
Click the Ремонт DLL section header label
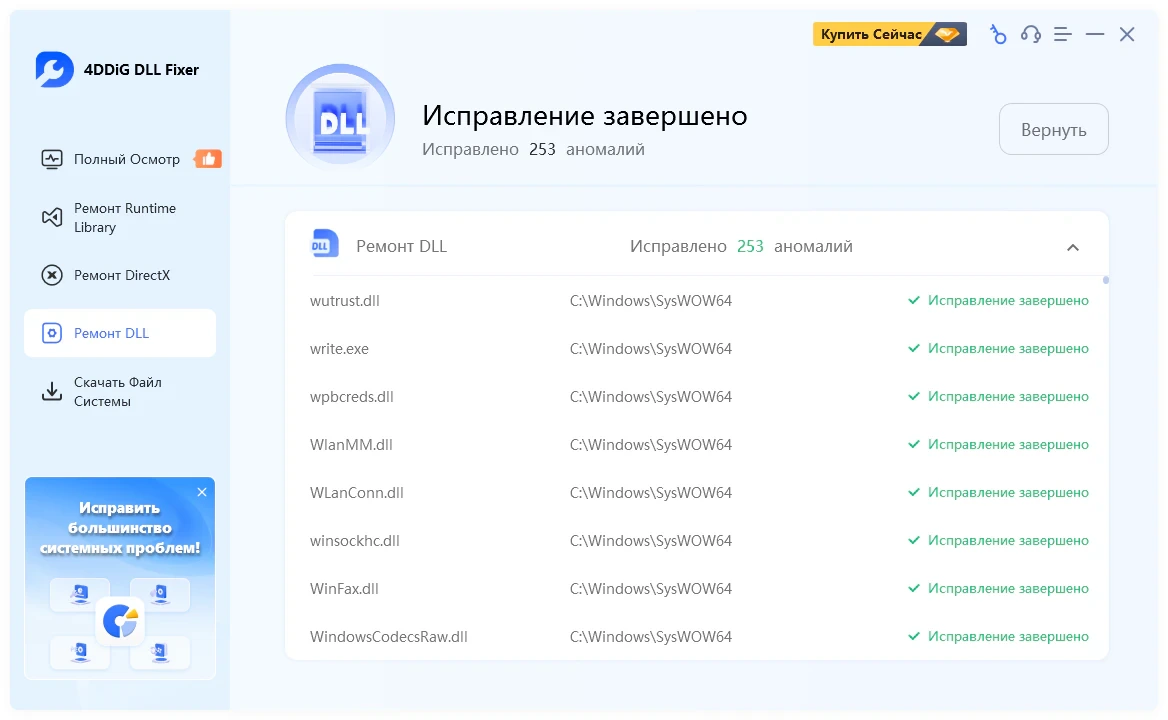tap(401, 246)
